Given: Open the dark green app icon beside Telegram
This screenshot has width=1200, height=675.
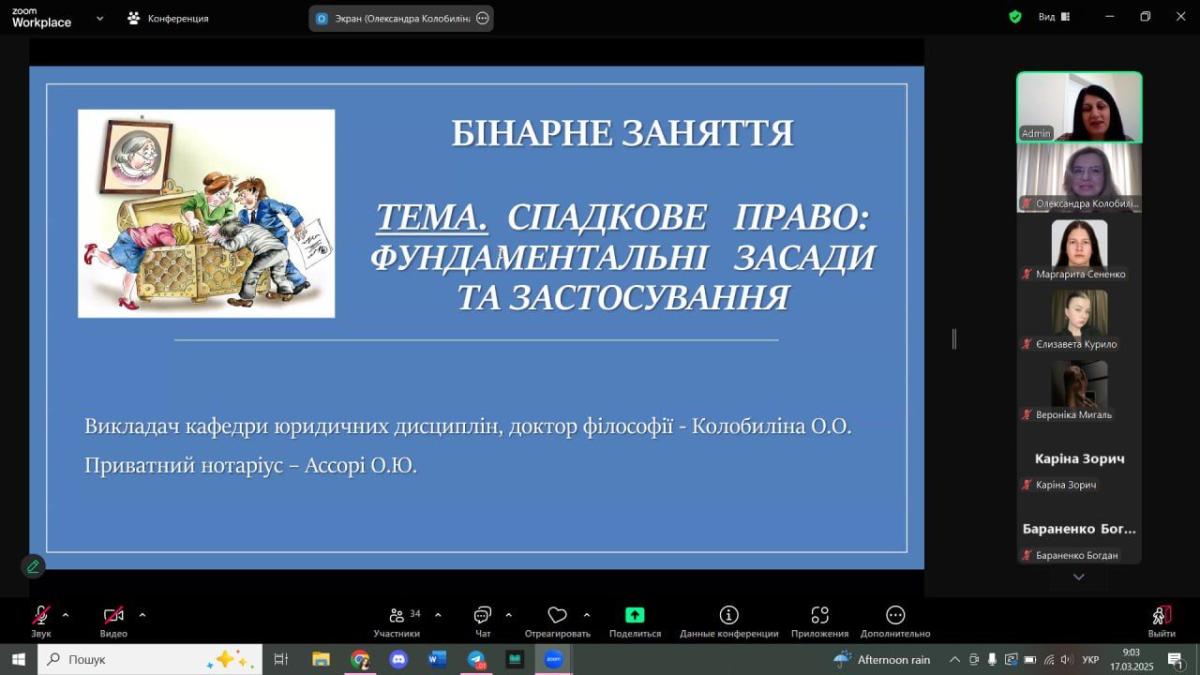Looking at the screenshot, I should click(515, 659).
